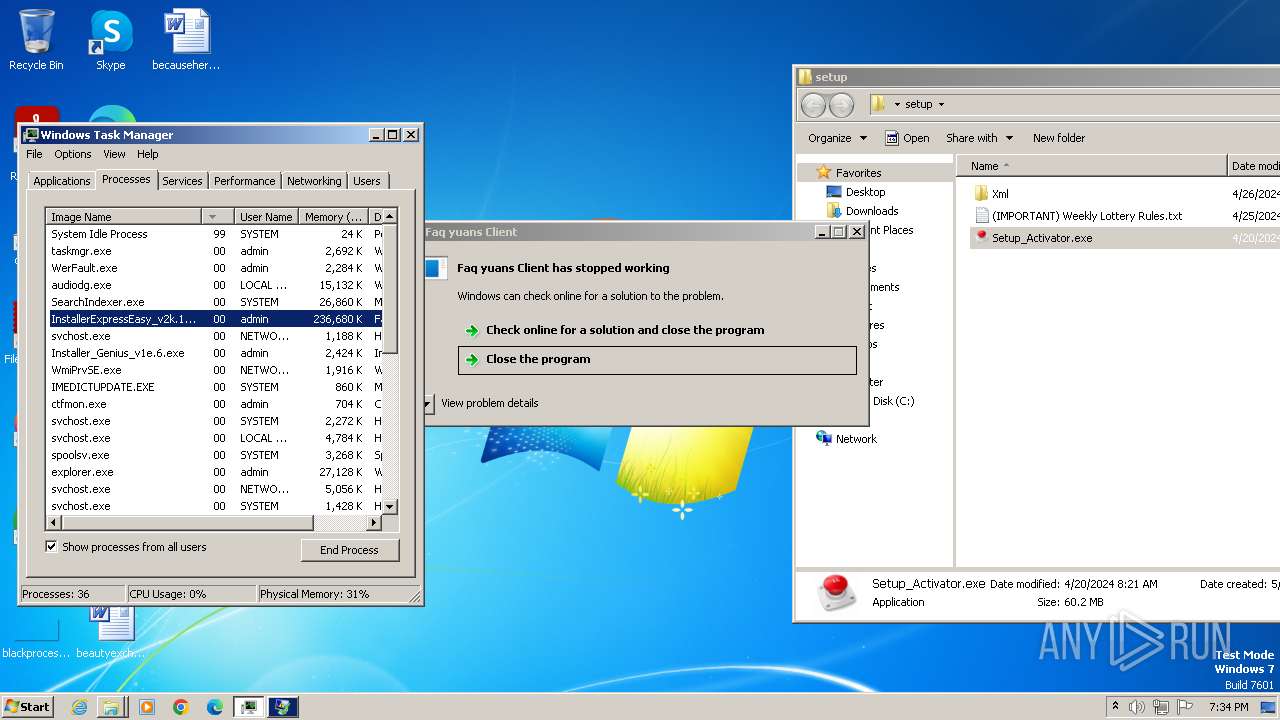Switch to Task Manager taskbar button
This screenshot has width=1280, height=720.
(248, 707)
